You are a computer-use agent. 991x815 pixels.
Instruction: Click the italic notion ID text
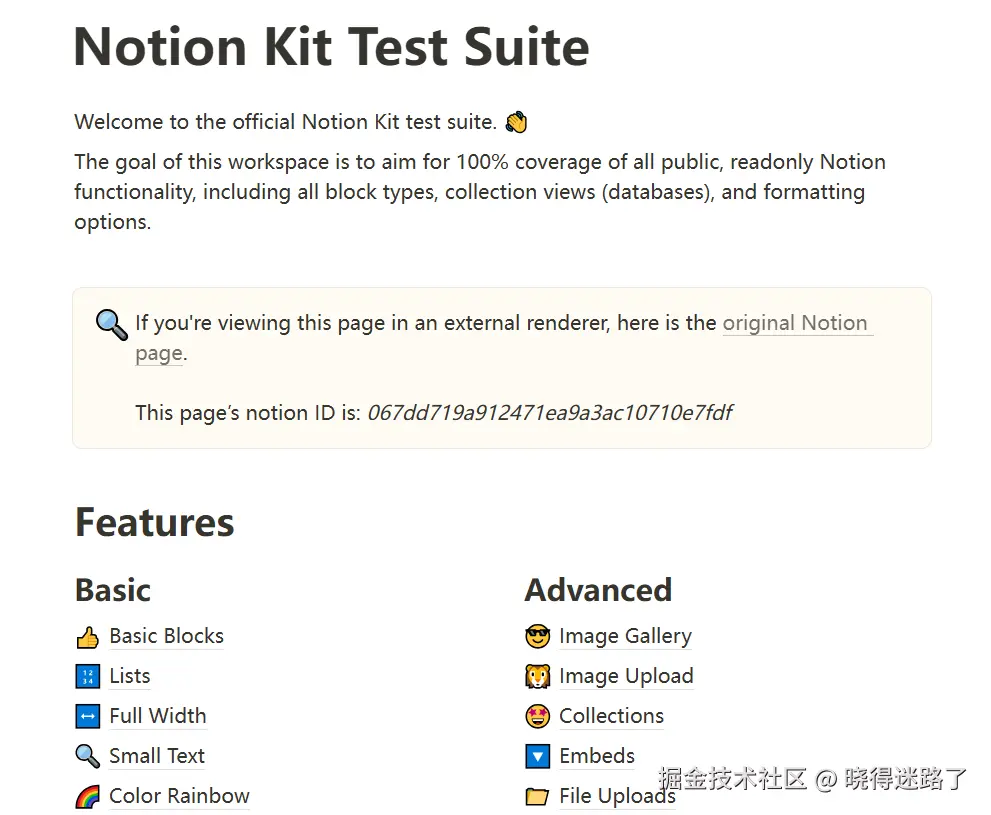pyautogui.click(x=550, y=413)
